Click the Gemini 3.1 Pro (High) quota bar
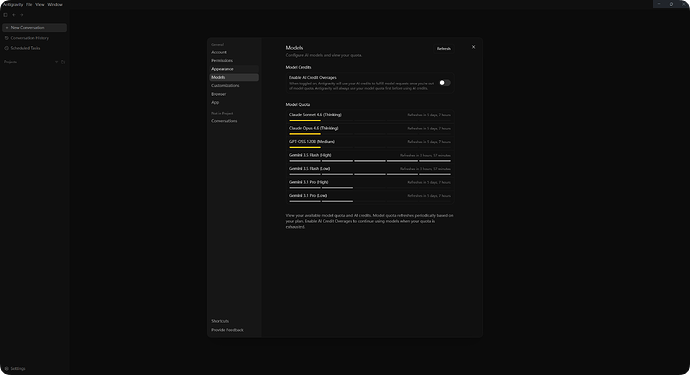Screen dimensions: 690x375 (x=370, y=188)
